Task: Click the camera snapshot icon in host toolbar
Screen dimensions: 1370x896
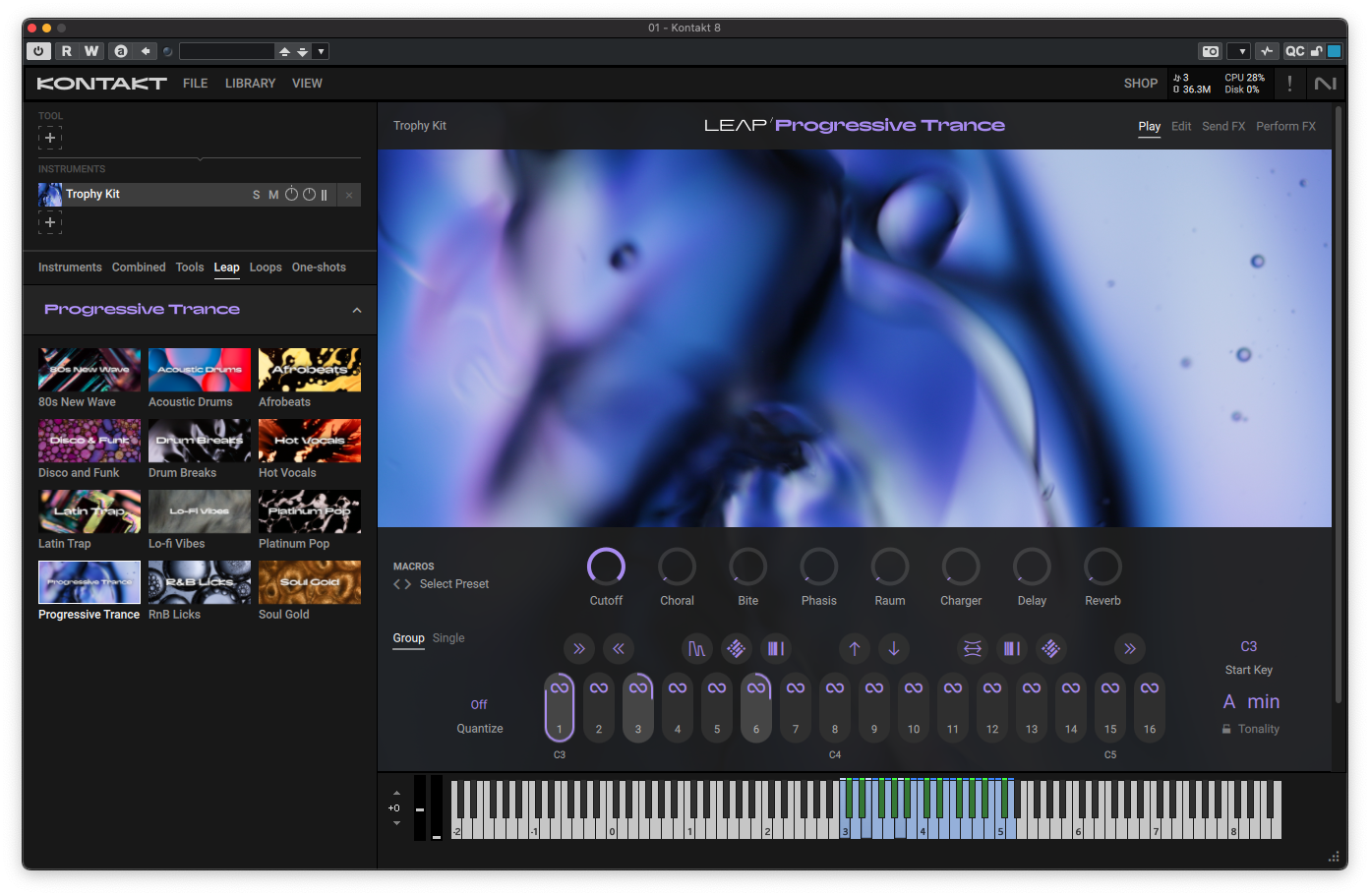Action: [1211, 51]
